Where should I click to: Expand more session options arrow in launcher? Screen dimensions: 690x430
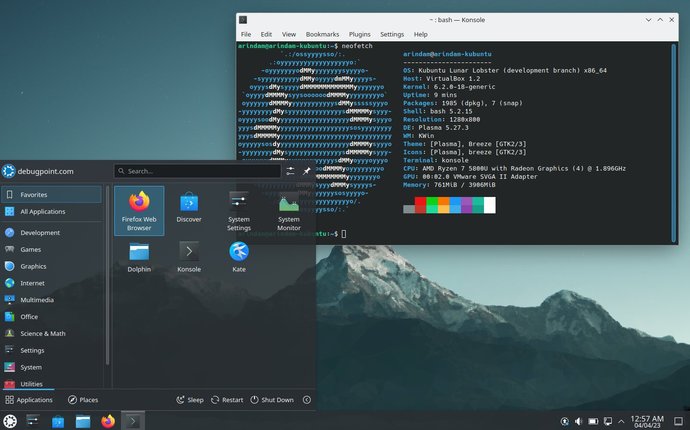(x=307, y=400)
